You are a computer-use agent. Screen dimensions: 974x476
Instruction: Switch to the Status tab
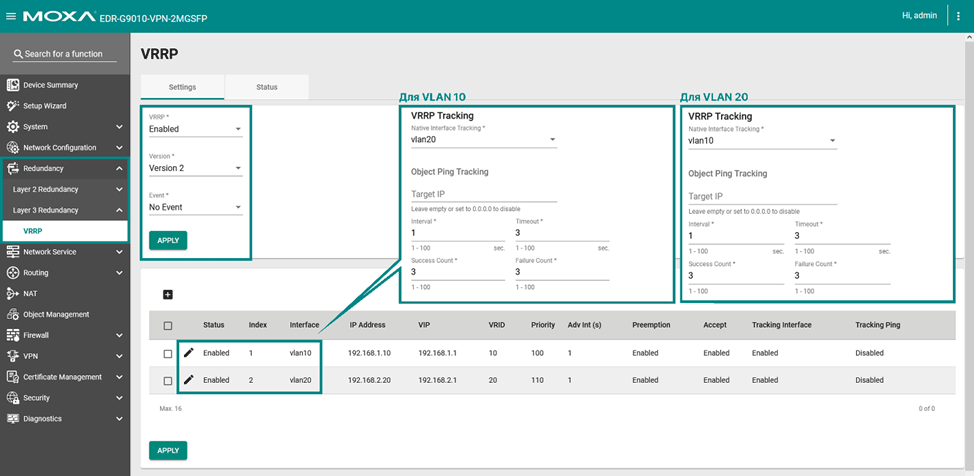266,87
